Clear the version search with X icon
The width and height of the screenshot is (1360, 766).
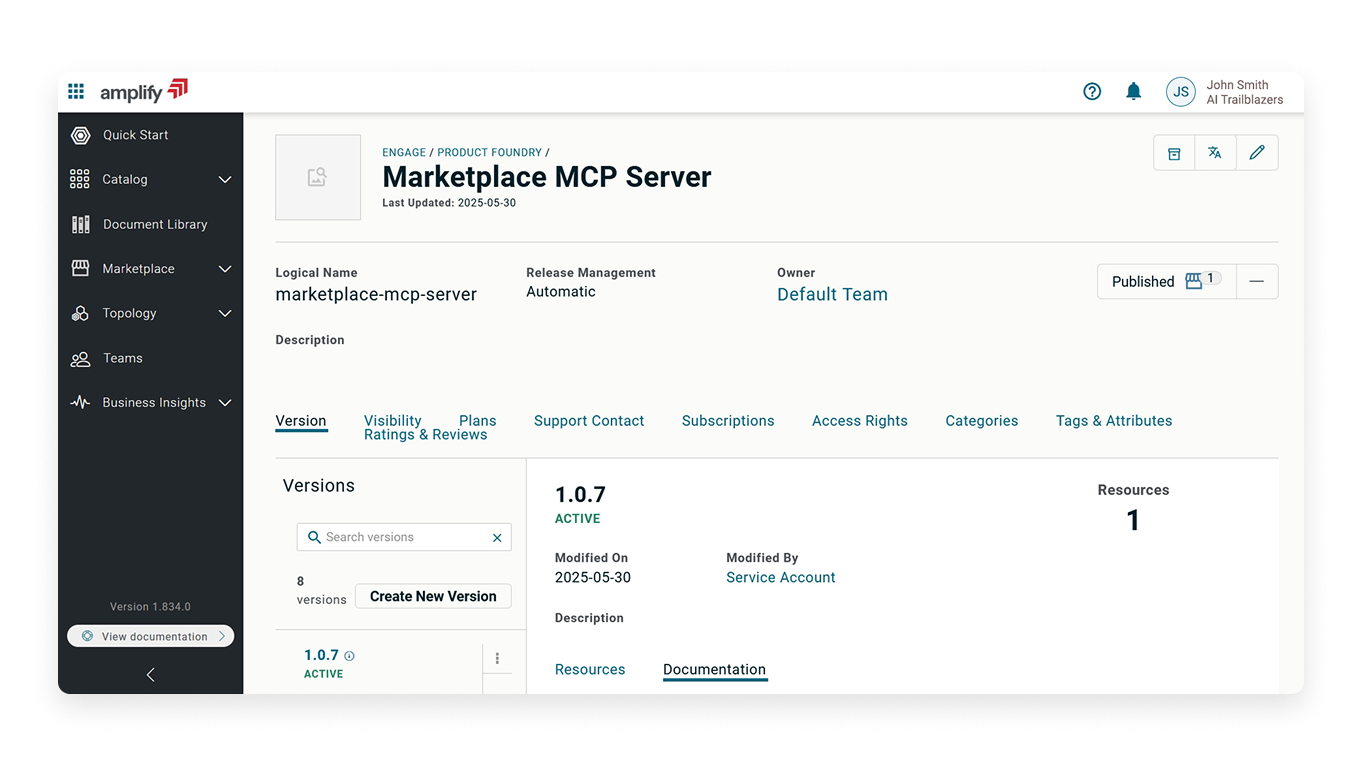[497, 538]
